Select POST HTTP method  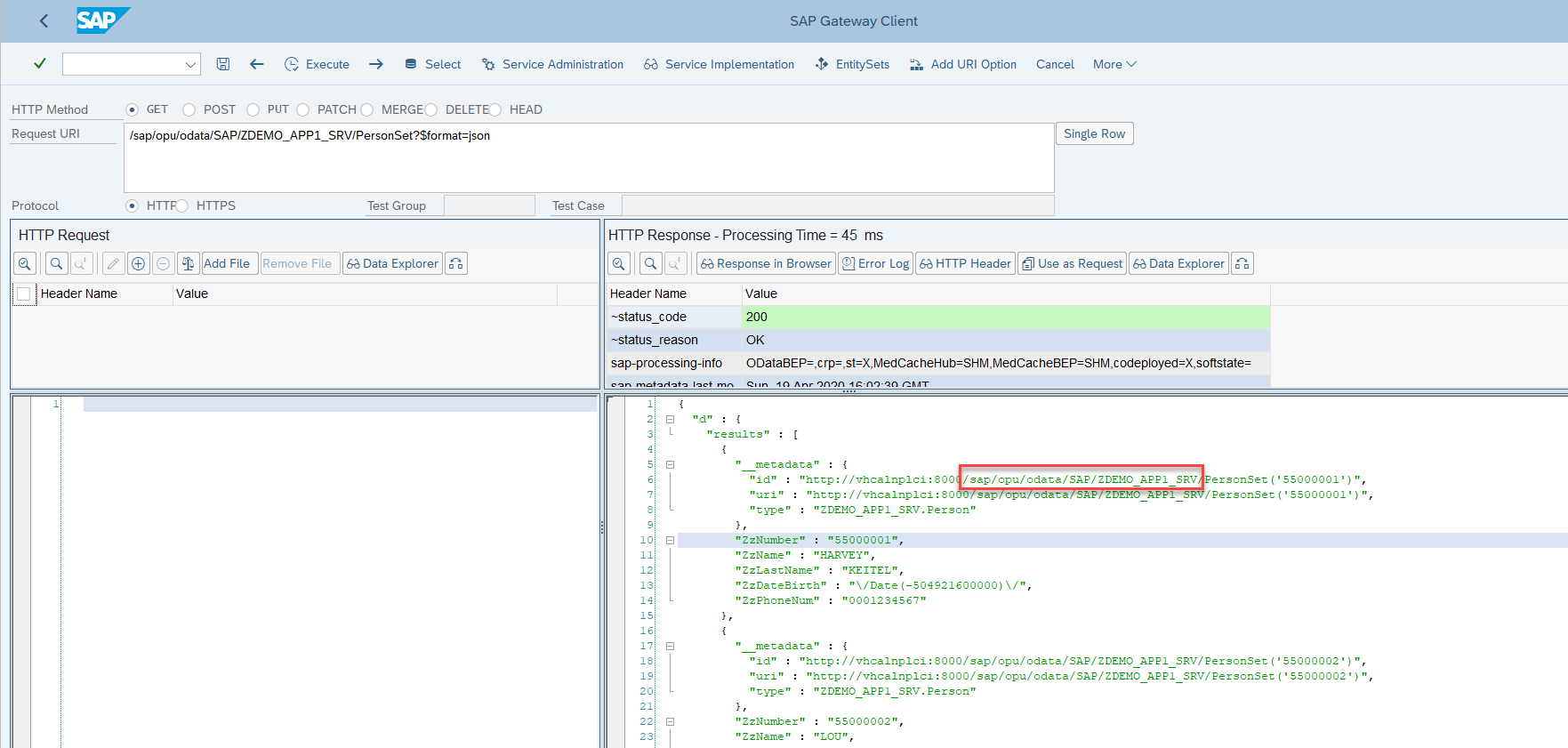189,109
